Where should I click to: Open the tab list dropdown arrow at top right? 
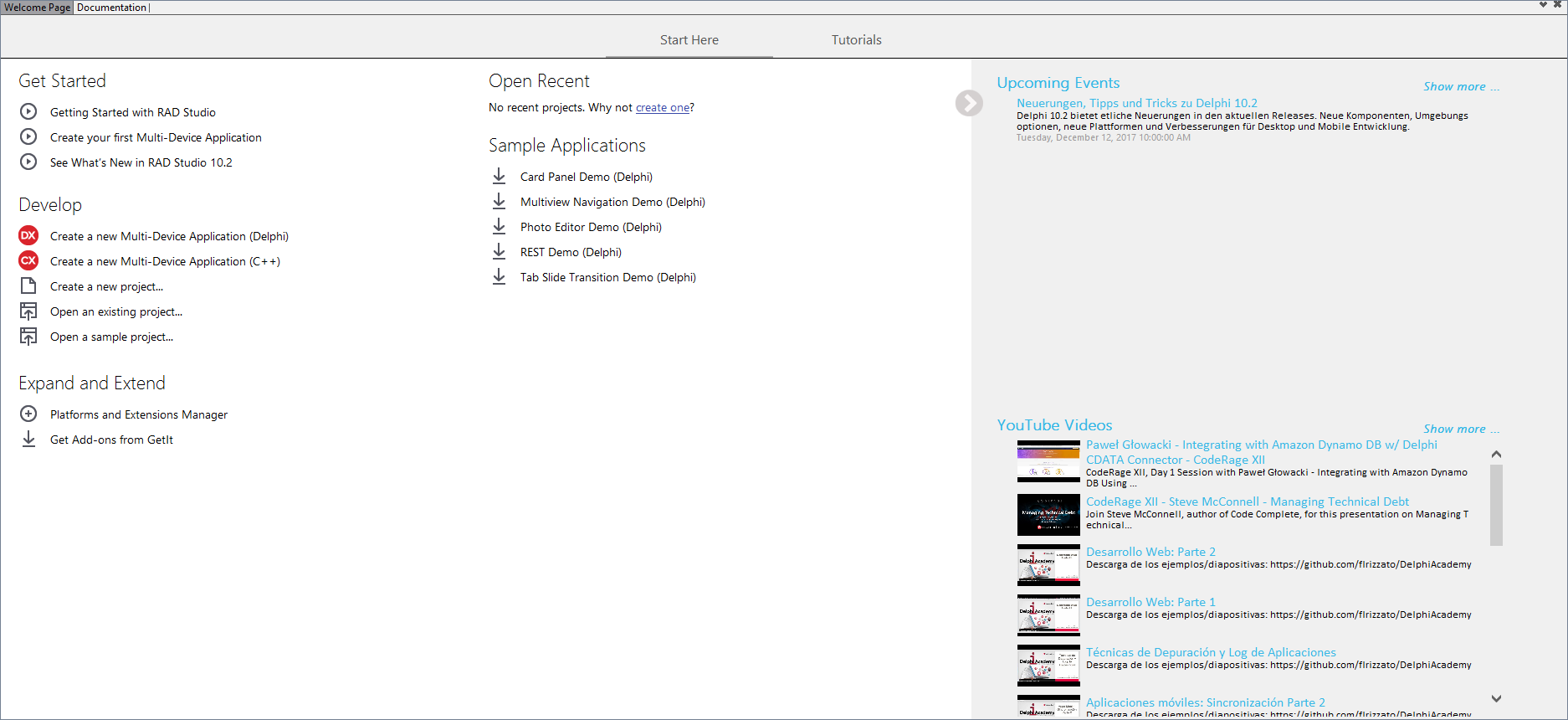[x=1543, y=5]
